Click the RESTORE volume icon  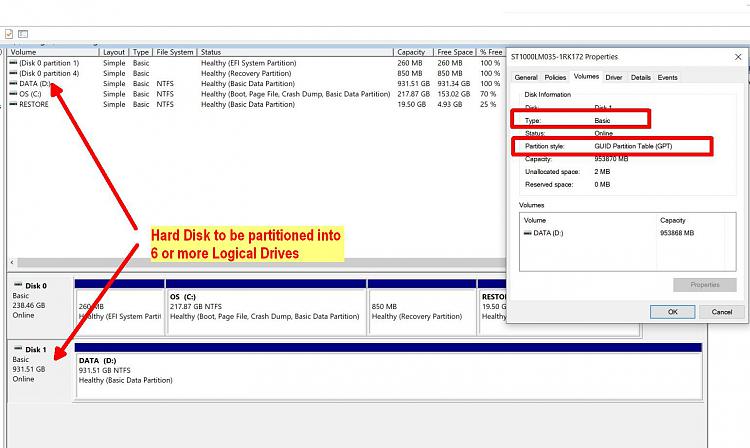[x=13, y=104]
